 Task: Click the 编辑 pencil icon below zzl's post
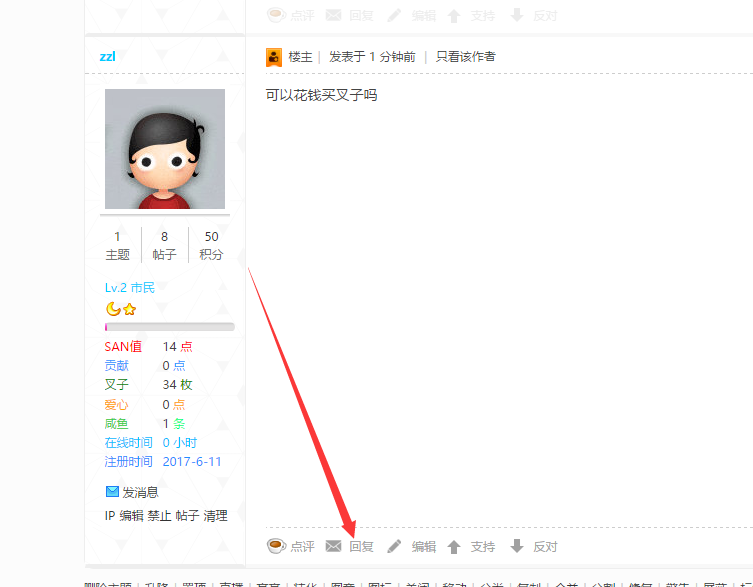click(x=395, y=546)
